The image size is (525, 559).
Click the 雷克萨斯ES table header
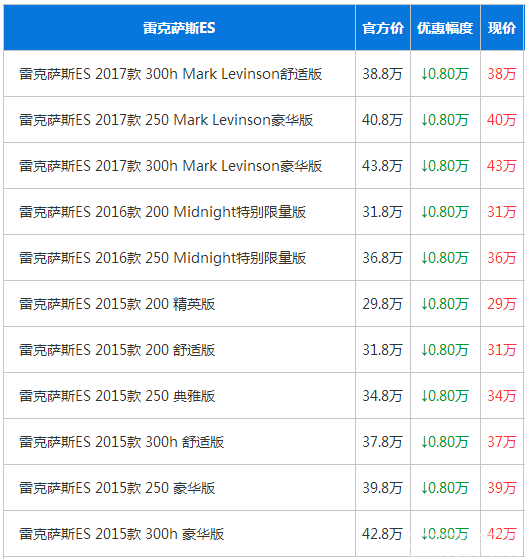(x=179, y=28)
